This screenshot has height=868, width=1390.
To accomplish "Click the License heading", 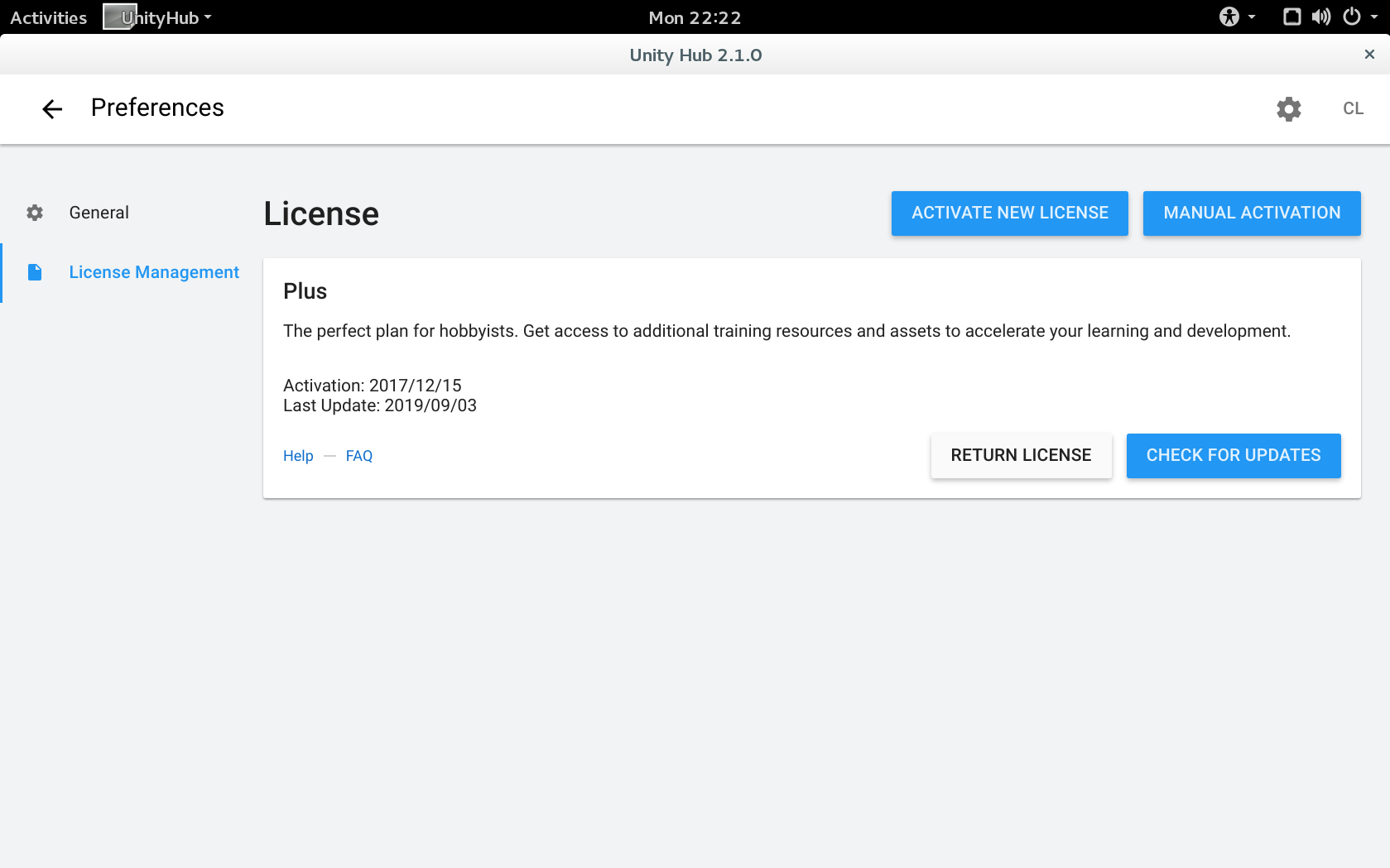I will (x=321, y=214).
